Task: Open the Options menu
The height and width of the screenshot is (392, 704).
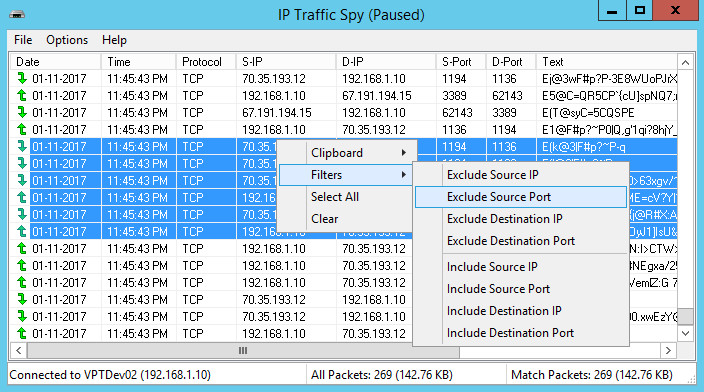Action: pos(67,40)
